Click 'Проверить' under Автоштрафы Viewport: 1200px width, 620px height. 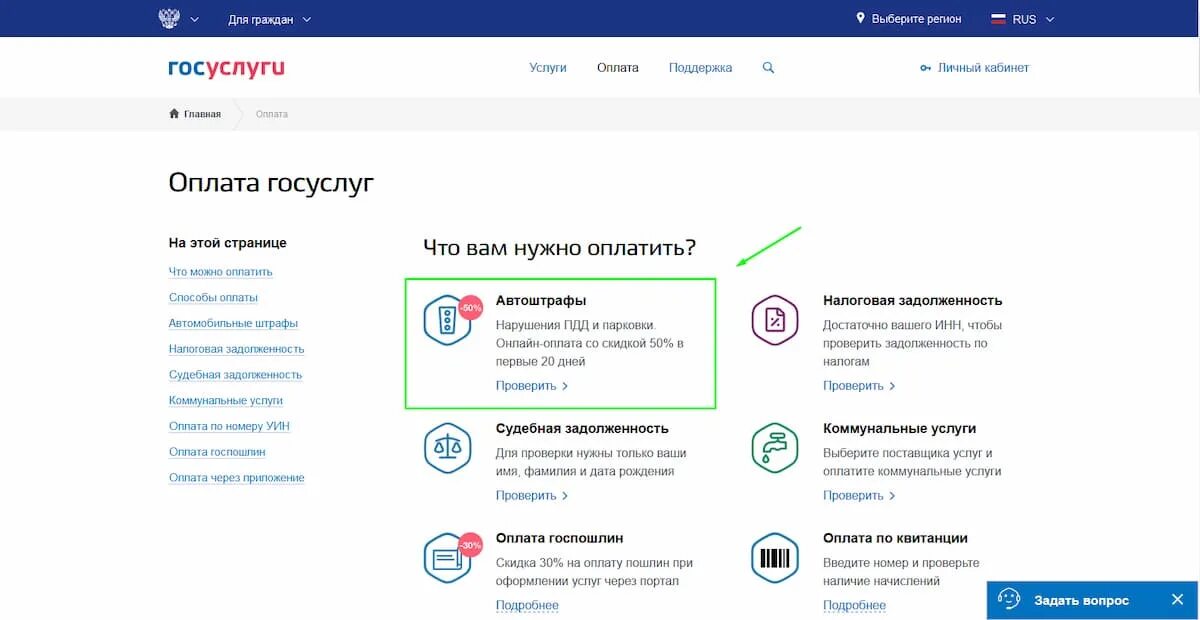coord(532,386)
